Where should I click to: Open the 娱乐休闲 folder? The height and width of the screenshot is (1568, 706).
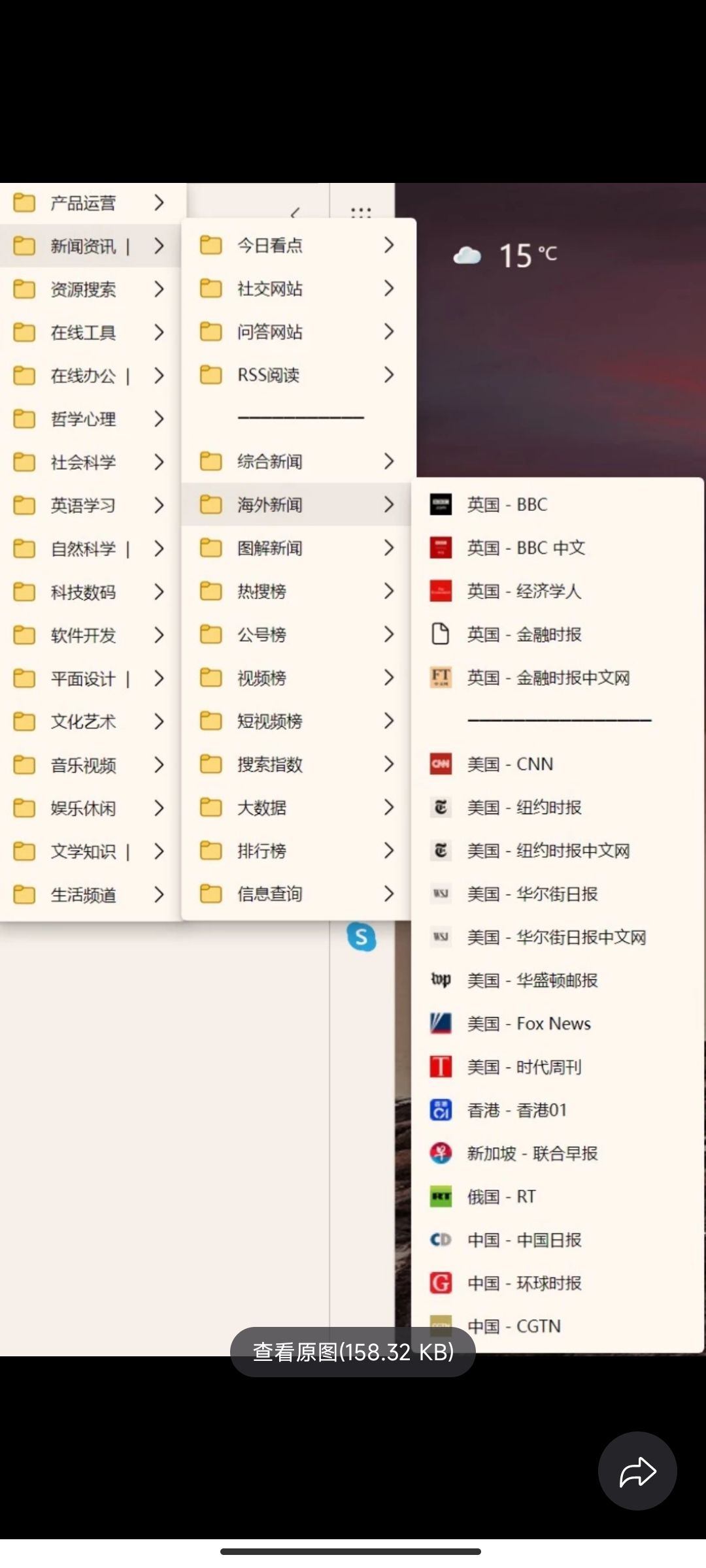click(x=90, y=808)
